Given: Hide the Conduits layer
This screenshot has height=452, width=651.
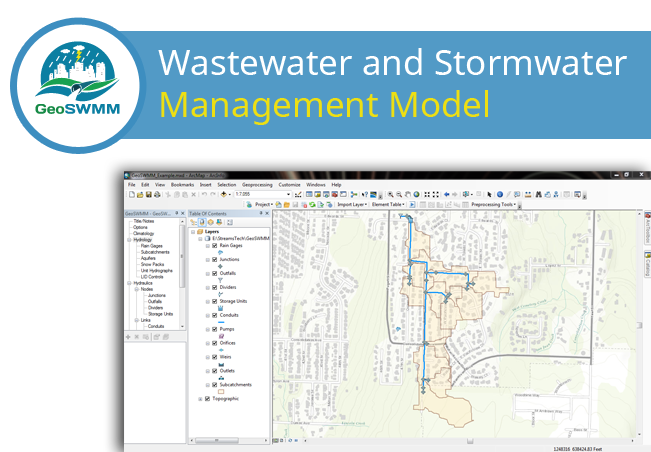Looking at the screenshot, I should pyautogui.click(x=215, y=315).
